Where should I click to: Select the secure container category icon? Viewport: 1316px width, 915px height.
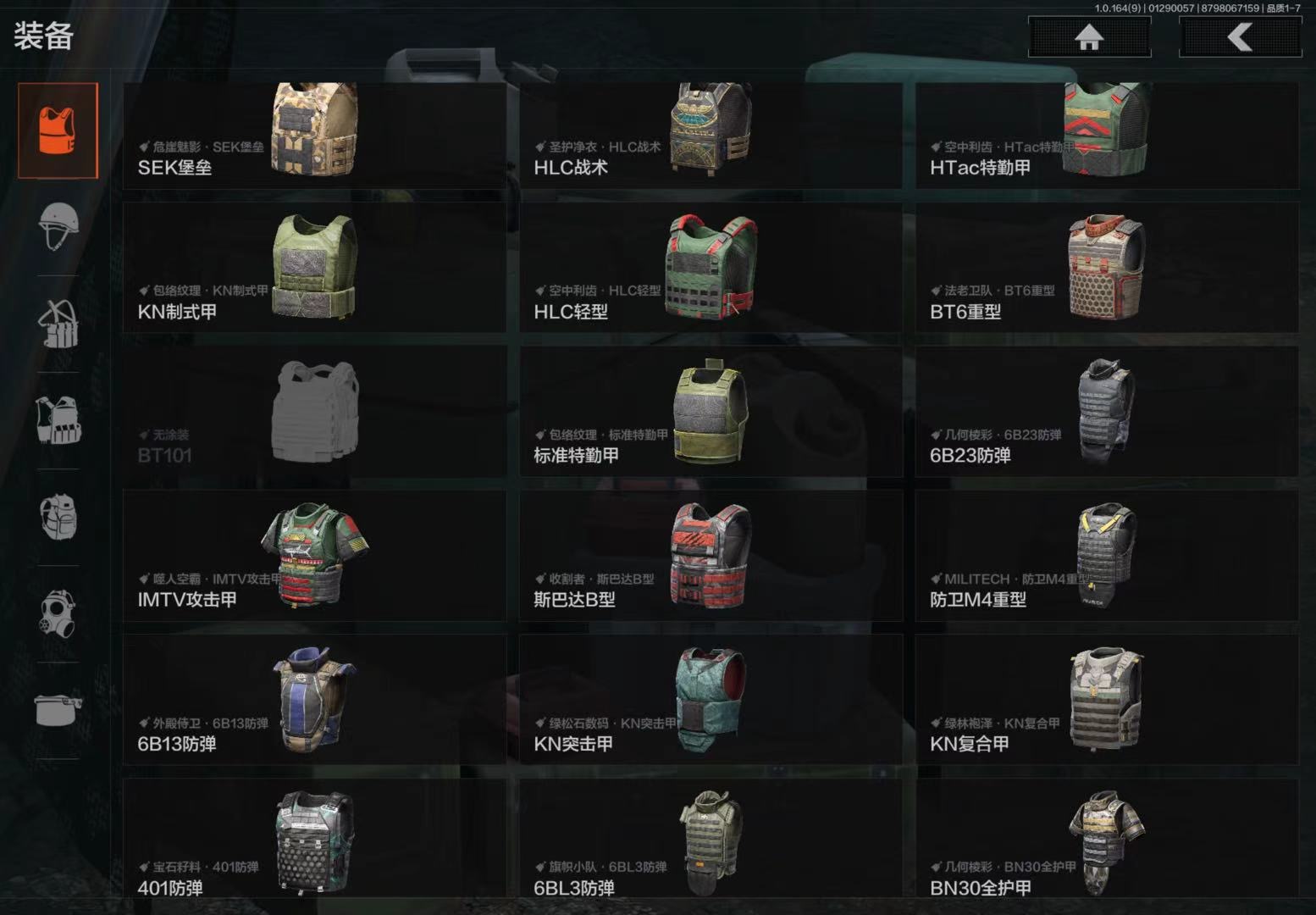coord(58,710)
